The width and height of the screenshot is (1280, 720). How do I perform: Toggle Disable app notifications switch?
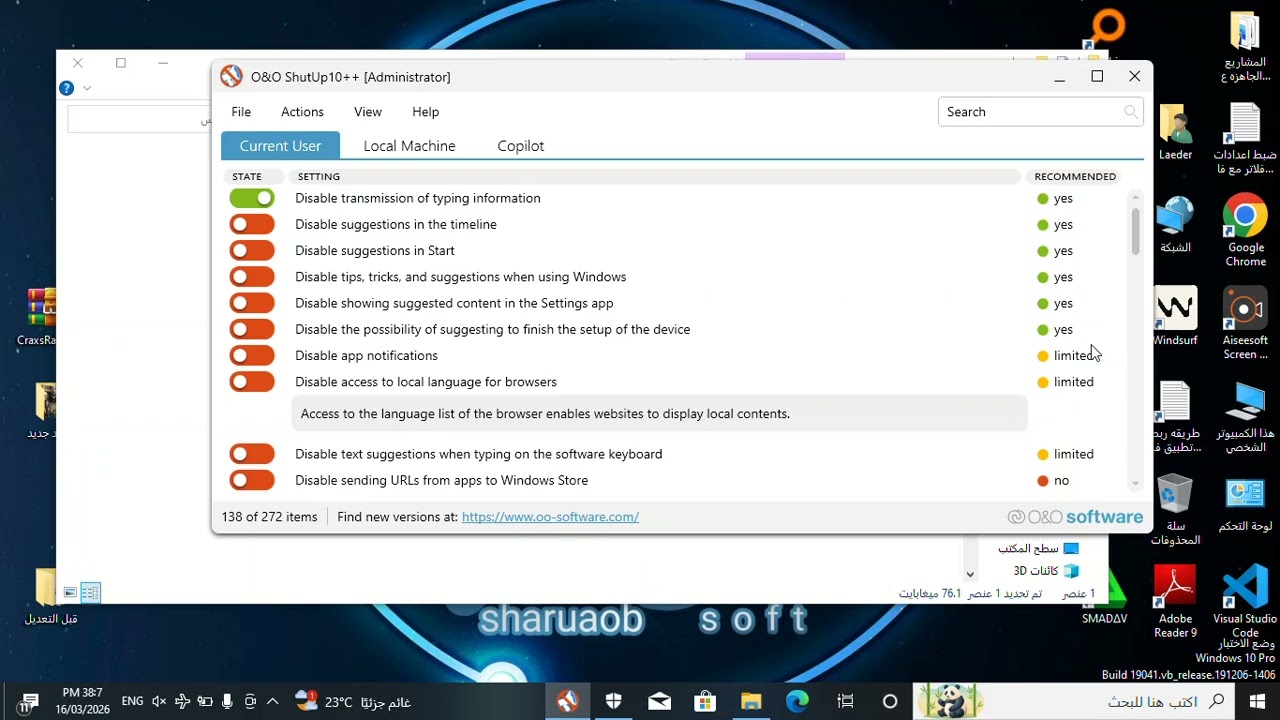[x=252, y=355]
